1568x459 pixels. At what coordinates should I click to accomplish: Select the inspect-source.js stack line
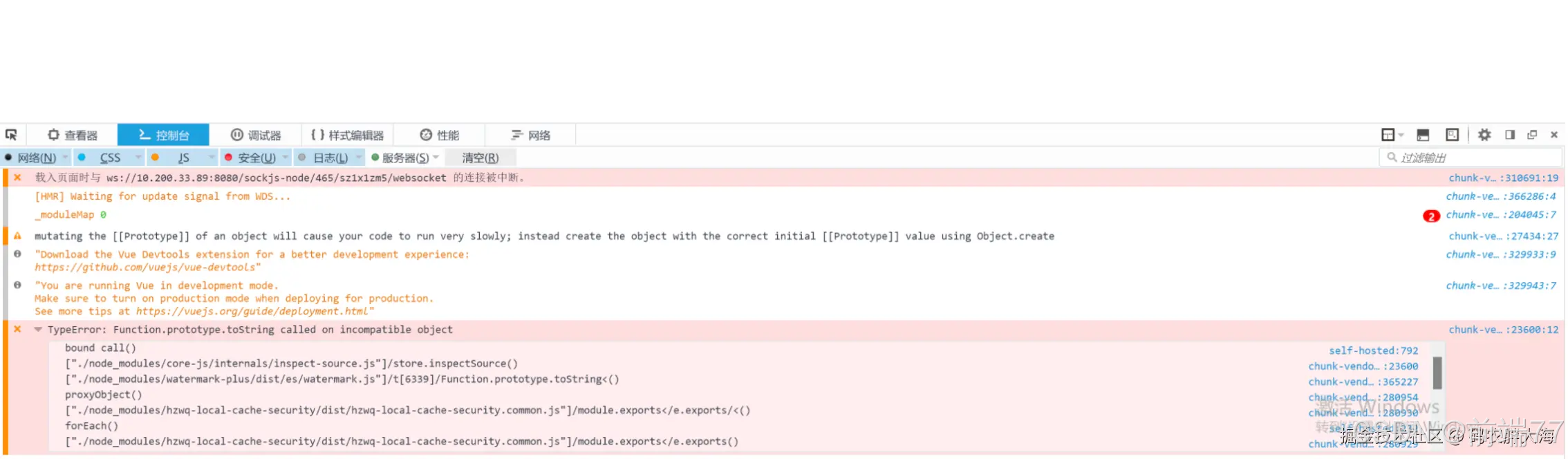click(x=291, y=364)
